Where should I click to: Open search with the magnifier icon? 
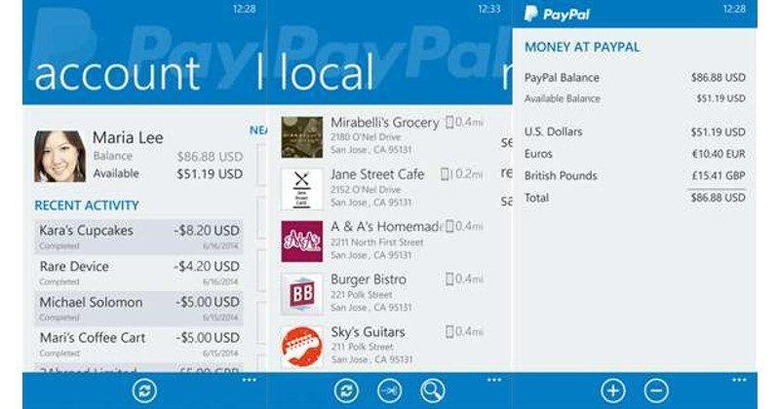tap(432, 391)
